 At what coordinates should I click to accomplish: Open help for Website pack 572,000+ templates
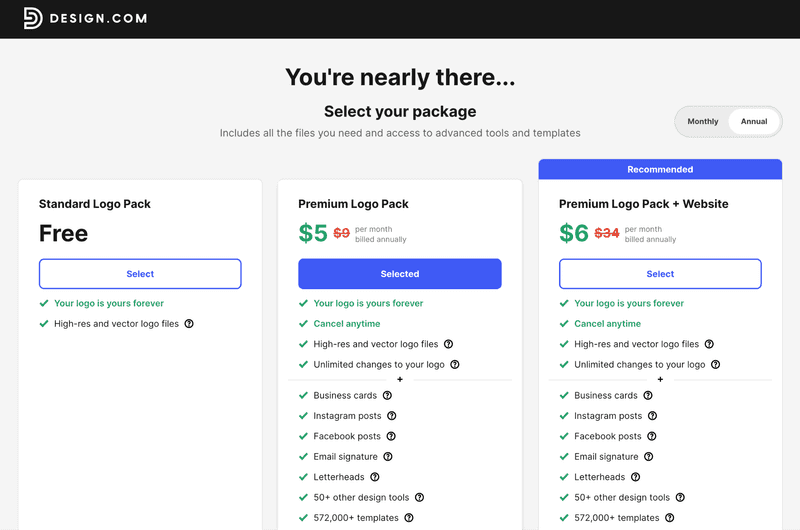(669, 518)
